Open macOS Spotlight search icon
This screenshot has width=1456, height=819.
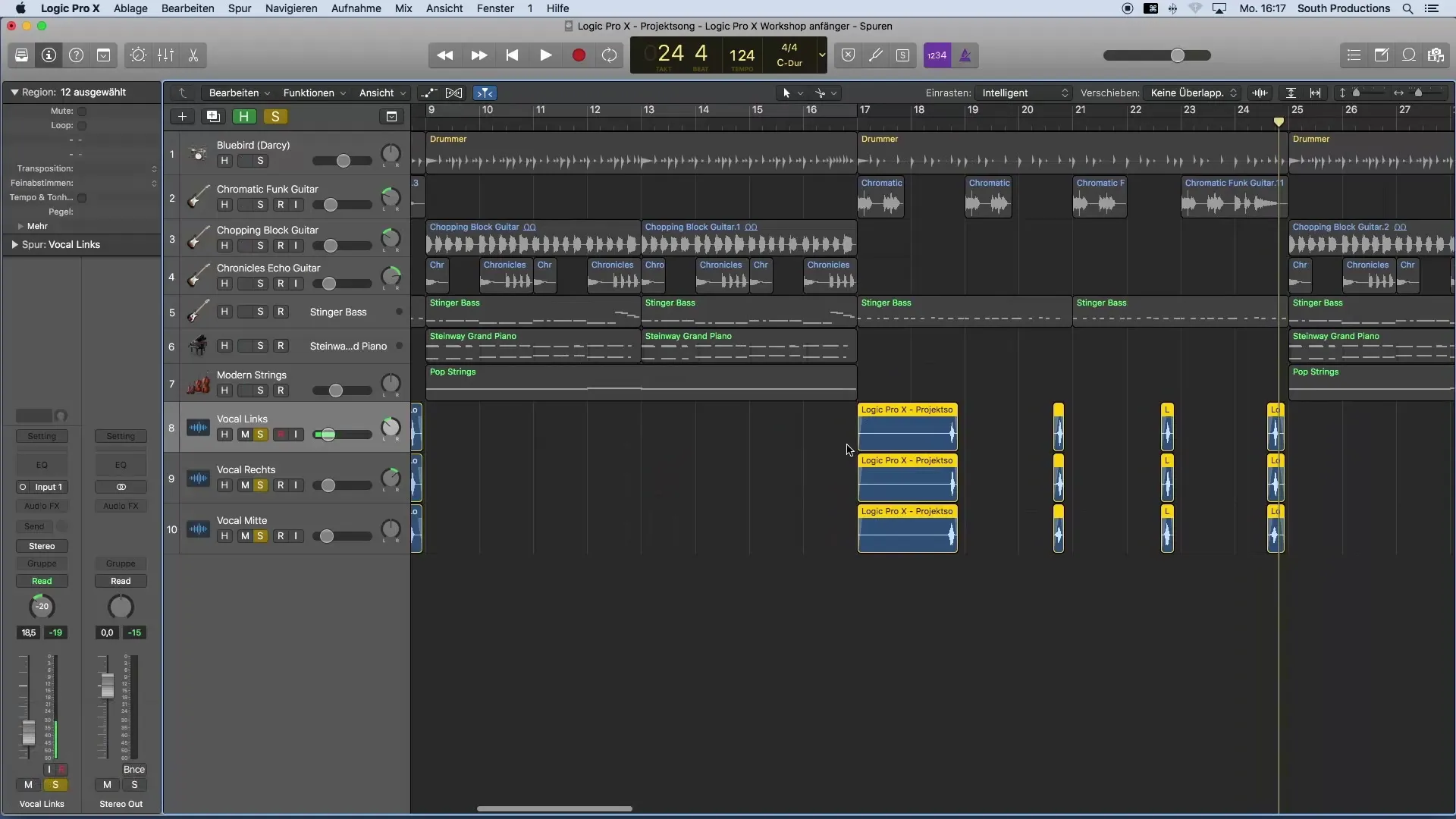click(x=1407, y=8)
